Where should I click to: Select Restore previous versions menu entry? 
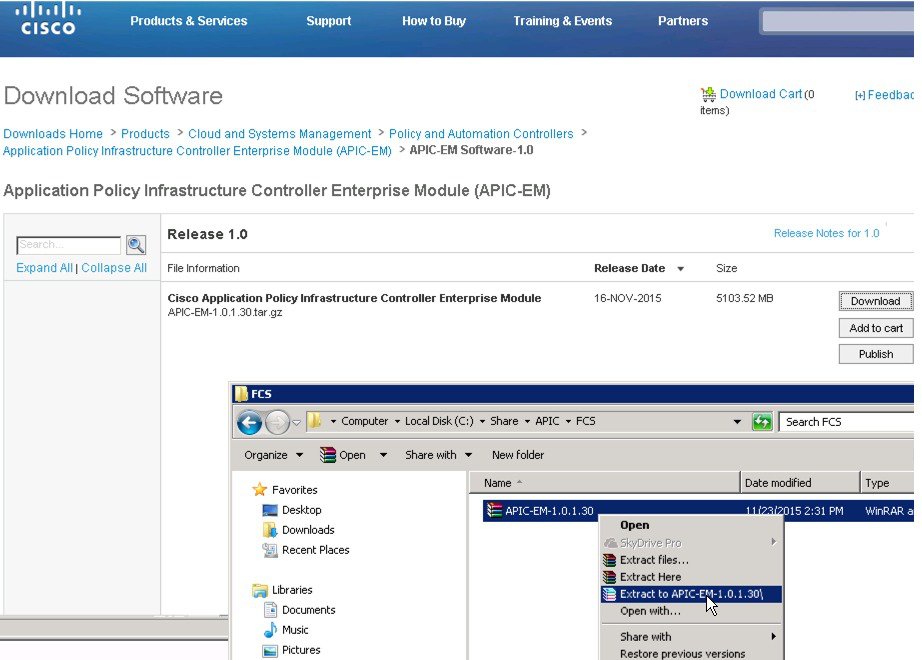pyautogui.click(x=683, y=654)
